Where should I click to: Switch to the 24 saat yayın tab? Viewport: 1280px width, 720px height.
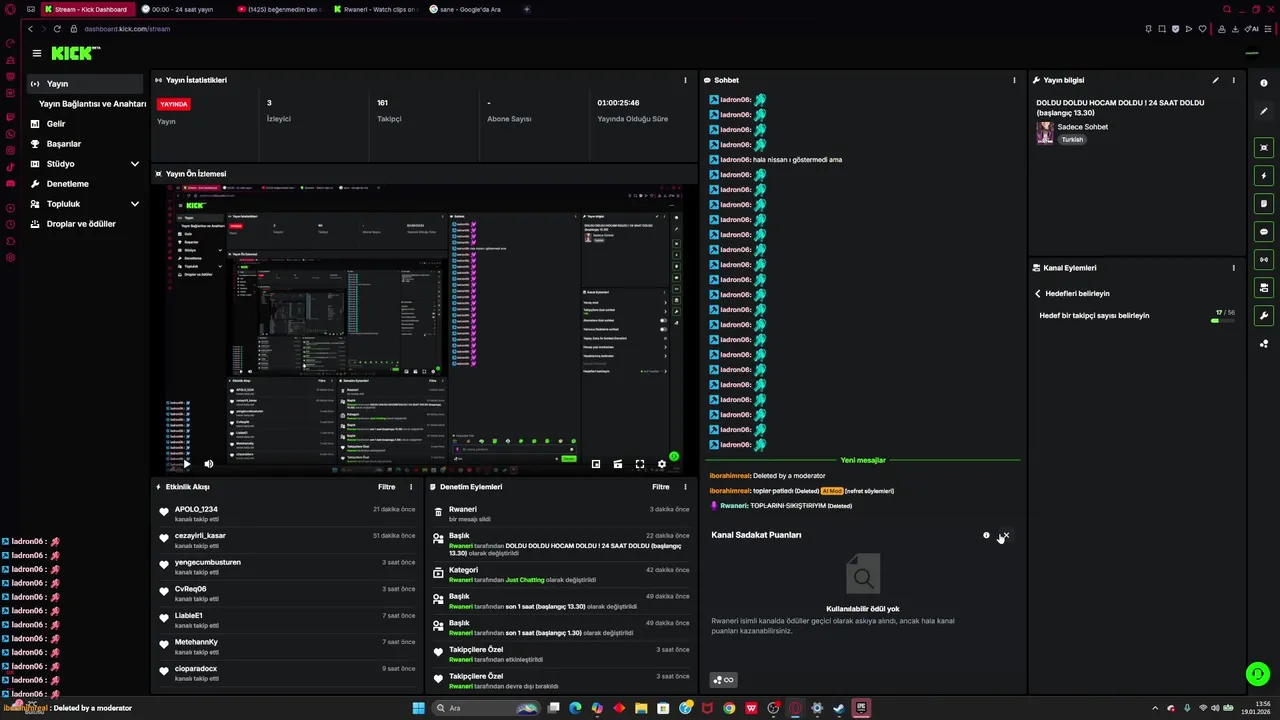[183, 9]
